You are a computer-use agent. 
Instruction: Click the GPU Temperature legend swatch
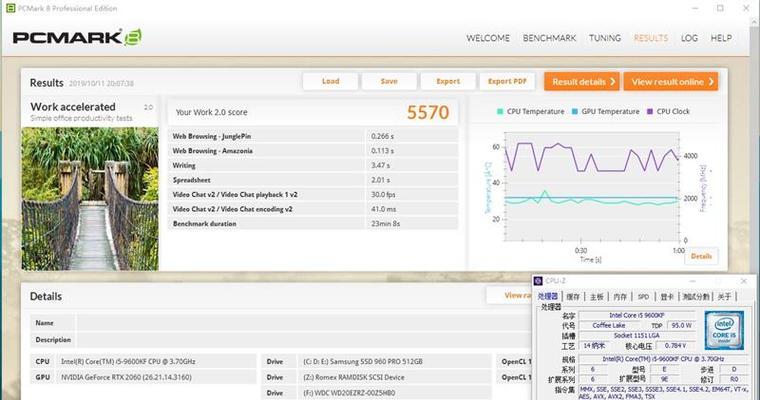point(575,112)
